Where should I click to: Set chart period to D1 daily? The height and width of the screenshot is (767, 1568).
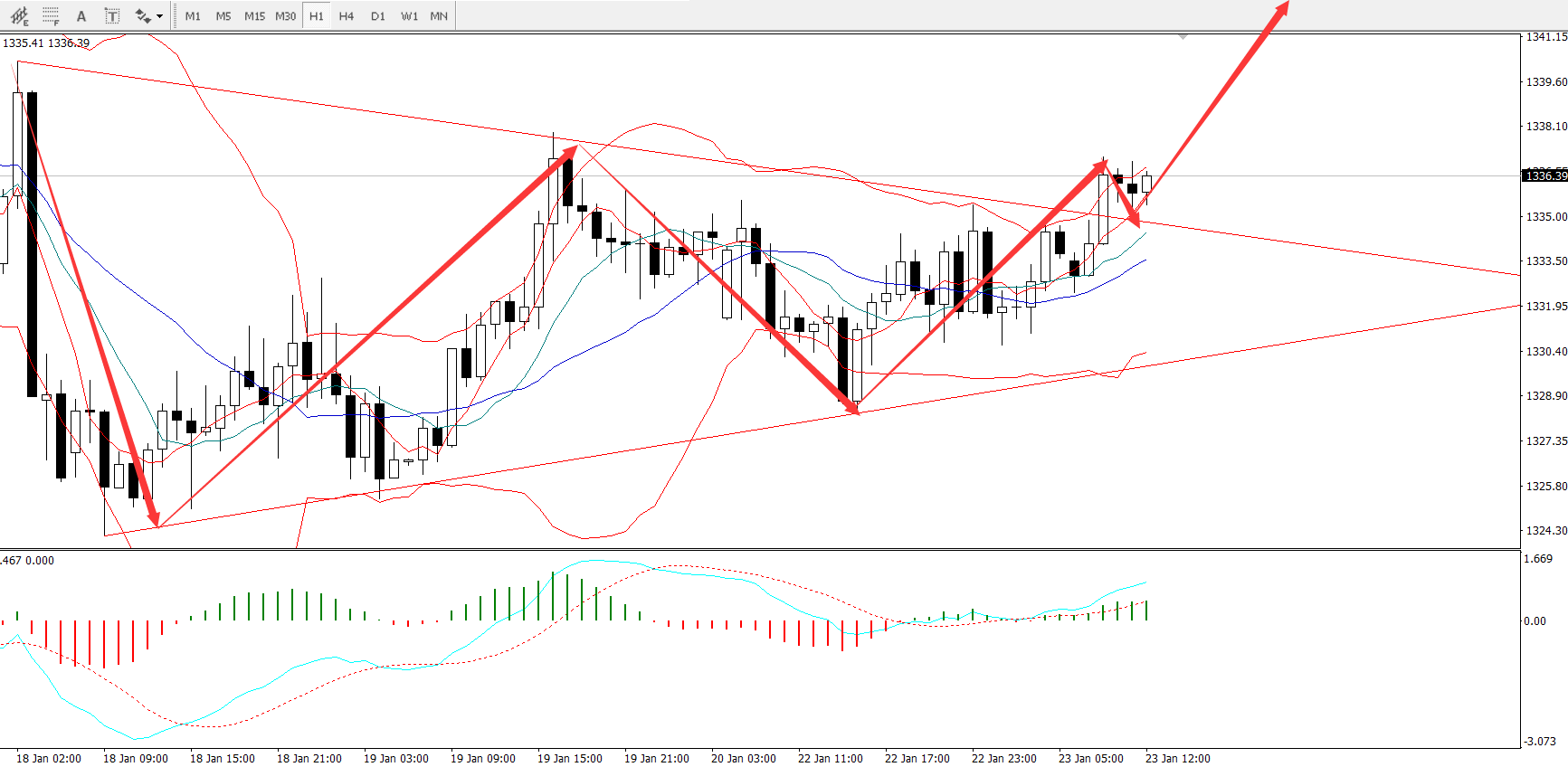point(378,16)
